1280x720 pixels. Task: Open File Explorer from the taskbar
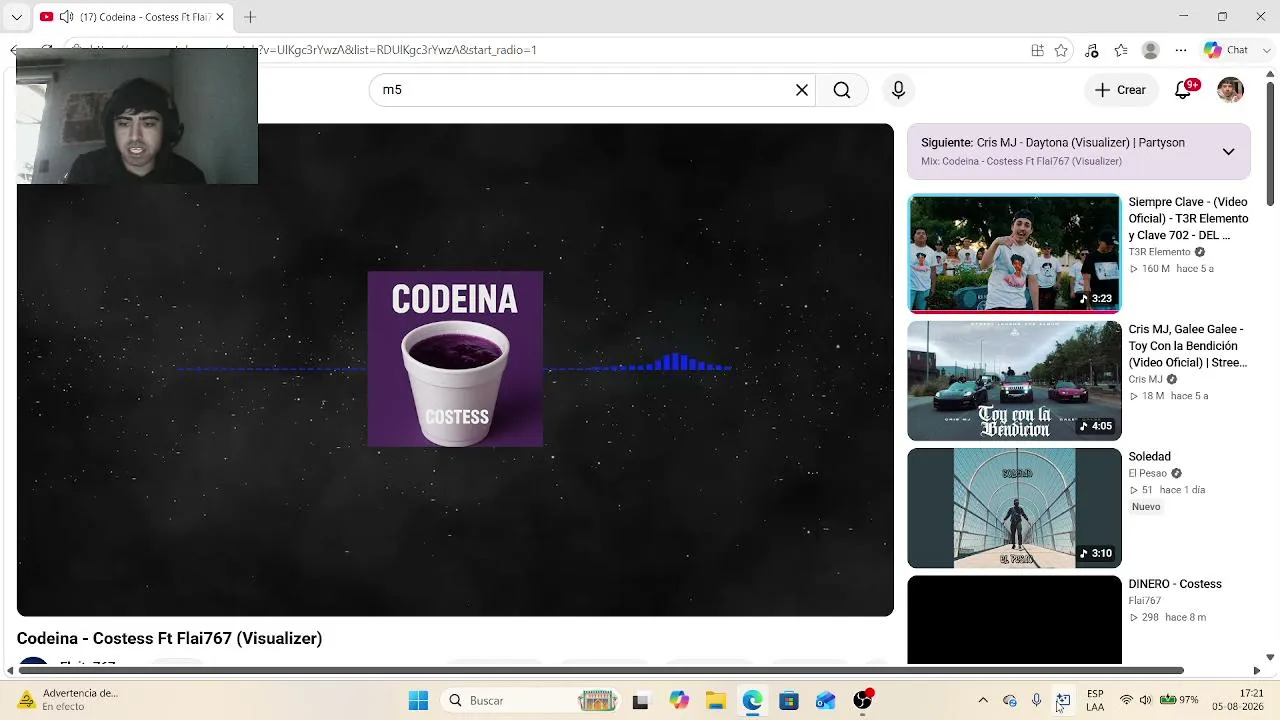coord(715,700)
